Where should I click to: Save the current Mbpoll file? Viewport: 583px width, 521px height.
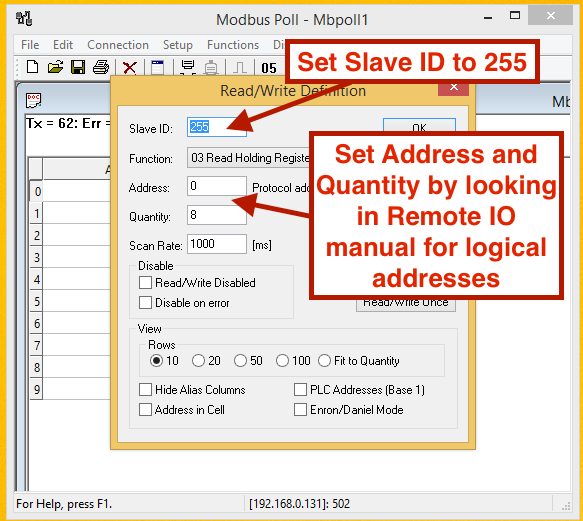[x=78, y=67]
